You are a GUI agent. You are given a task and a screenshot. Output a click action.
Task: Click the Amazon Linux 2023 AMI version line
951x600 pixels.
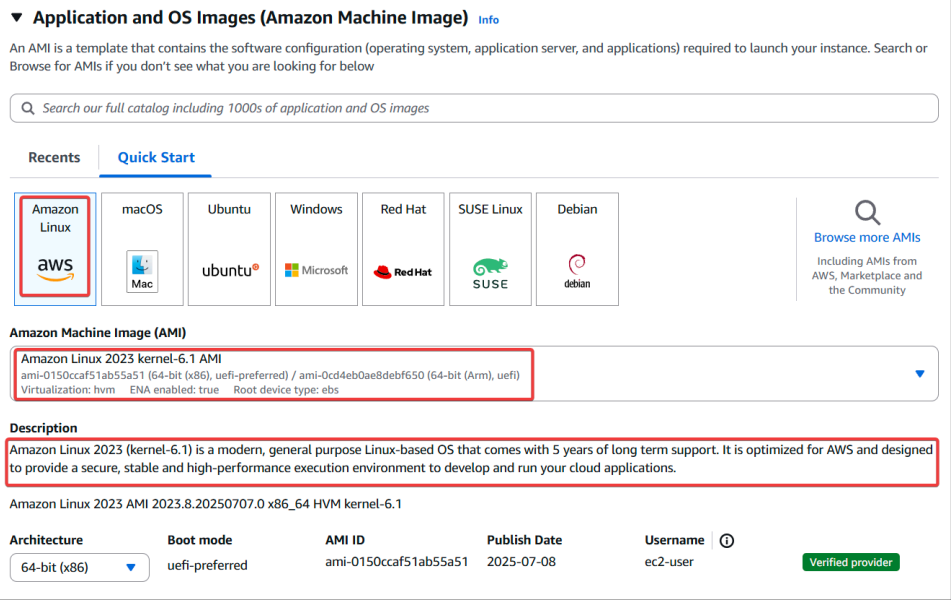coord(206,504)
